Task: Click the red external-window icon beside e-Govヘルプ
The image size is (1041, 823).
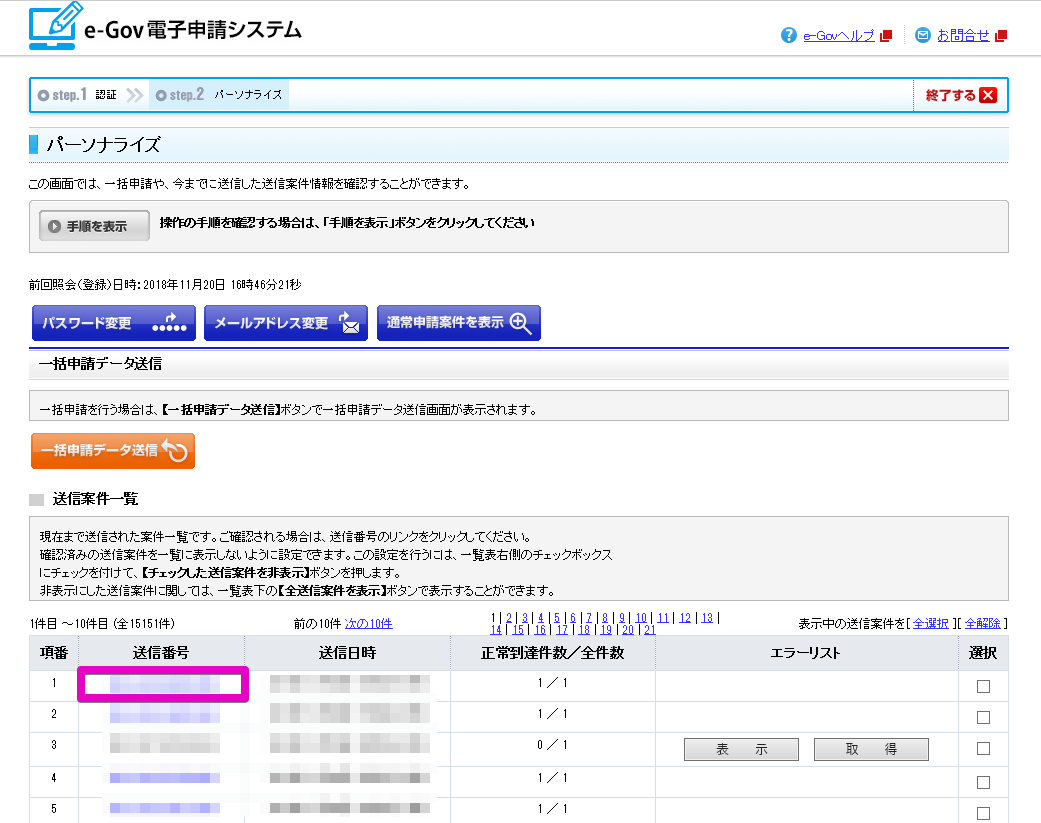Action: click(886, 36)
